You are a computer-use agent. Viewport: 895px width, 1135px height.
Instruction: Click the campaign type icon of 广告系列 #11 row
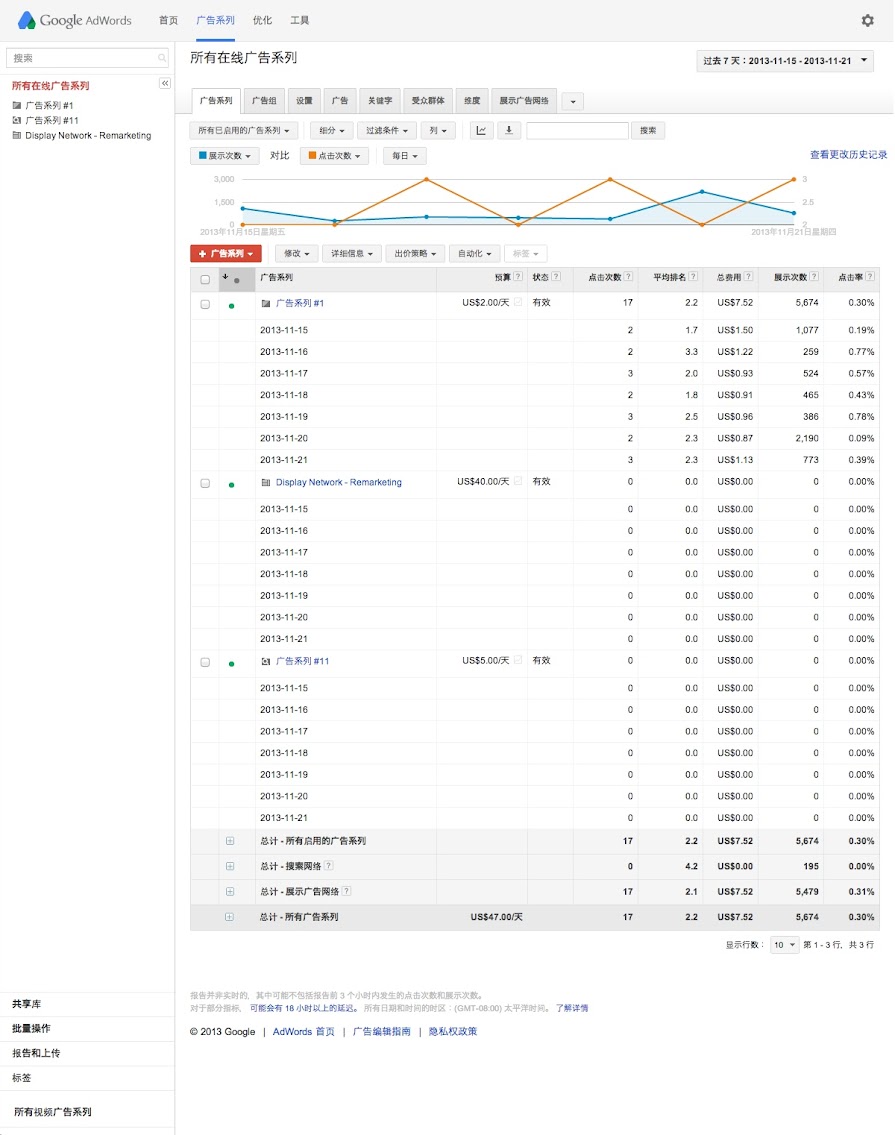(266, 662)
